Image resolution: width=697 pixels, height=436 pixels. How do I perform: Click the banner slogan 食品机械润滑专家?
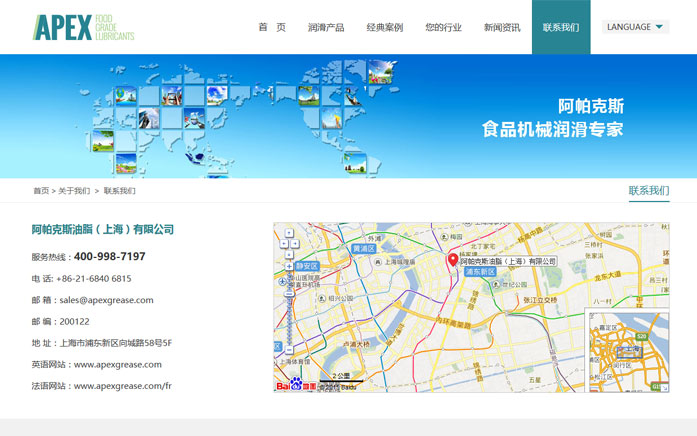pyautogui.click(x=553, y=129)
